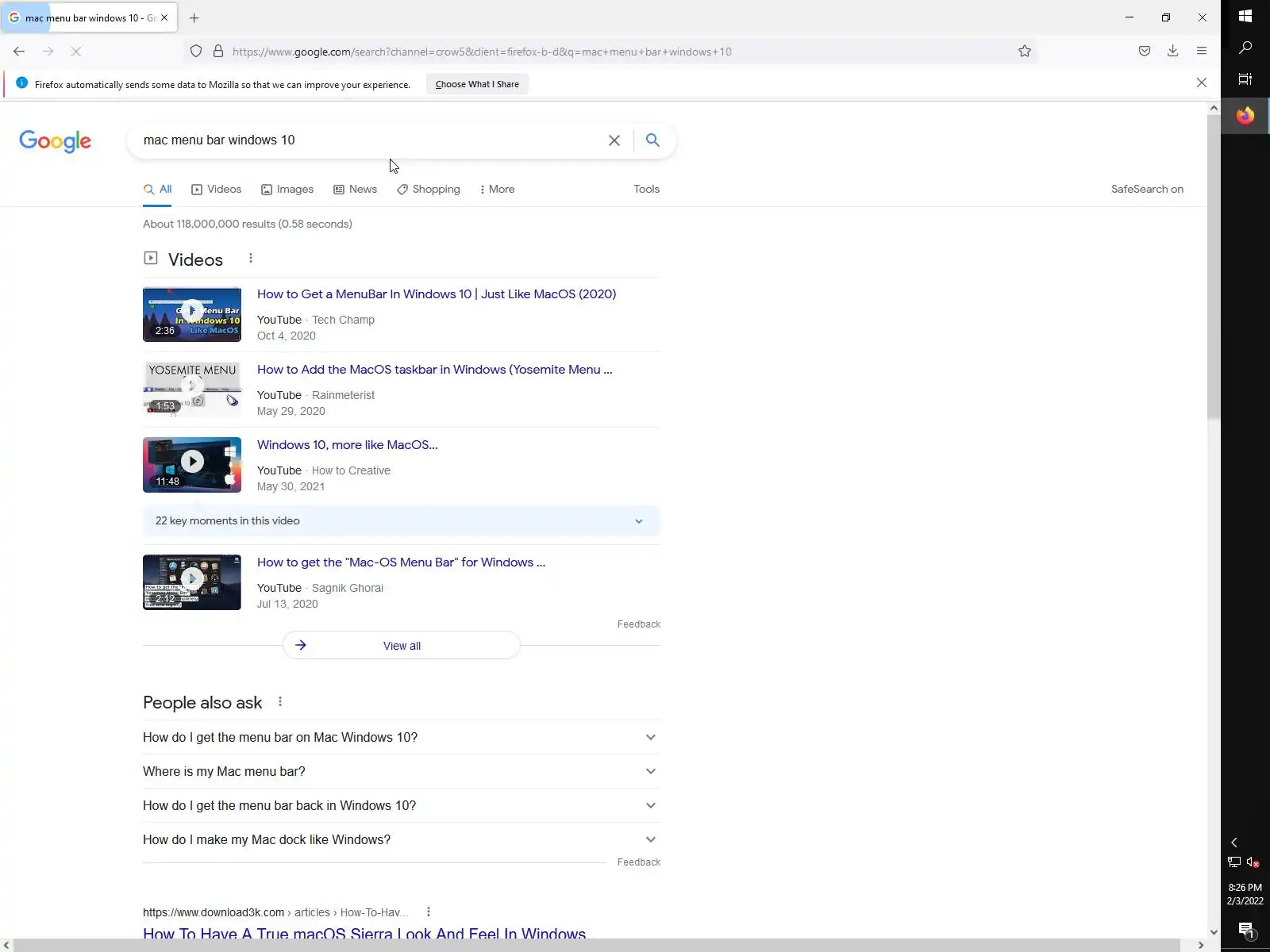1270x952 pixels.
Task: Expand 'How do I make my Mac dock like Windows?'
Action: [402, 840]
